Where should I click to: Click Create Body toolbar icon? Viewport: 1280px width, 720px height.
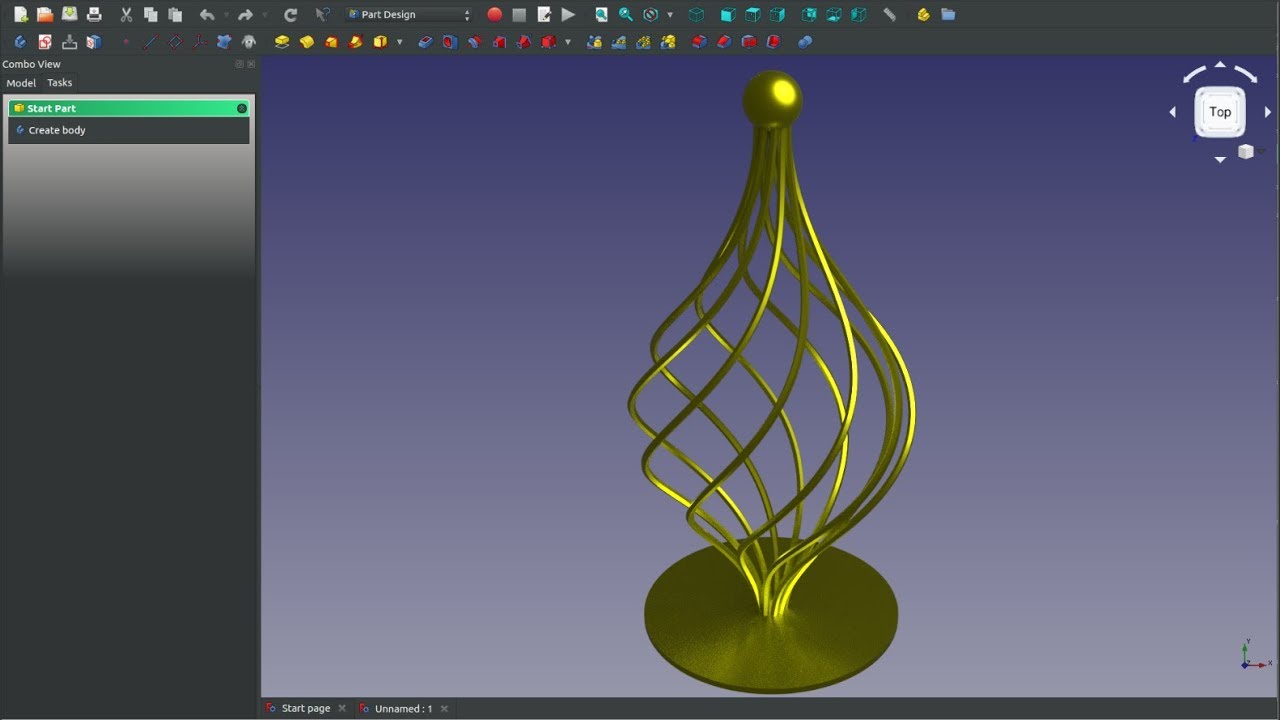click(x=20, y=42)
